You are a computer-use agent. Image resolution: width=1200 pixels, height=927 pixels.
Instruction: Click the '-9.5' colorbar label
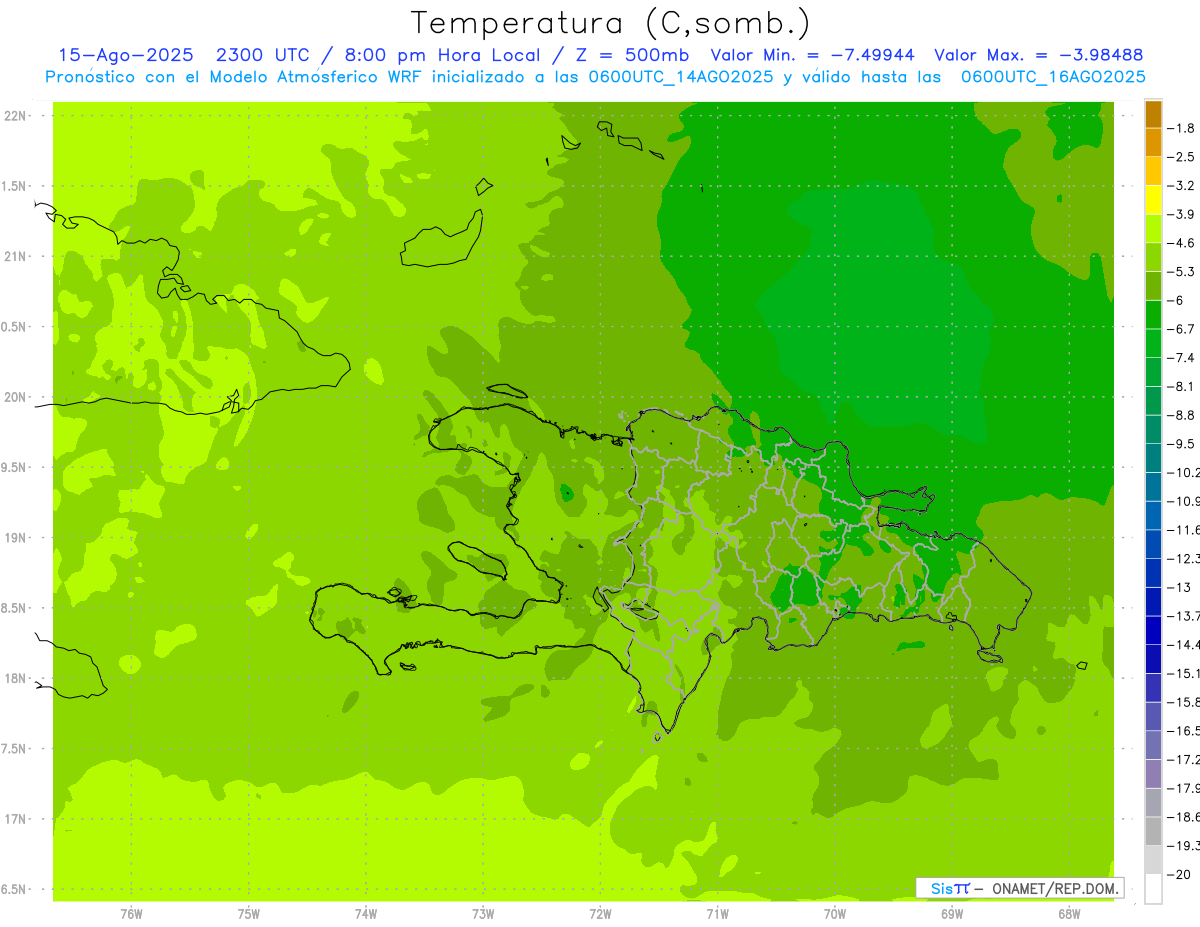[x=1181, y=444]
